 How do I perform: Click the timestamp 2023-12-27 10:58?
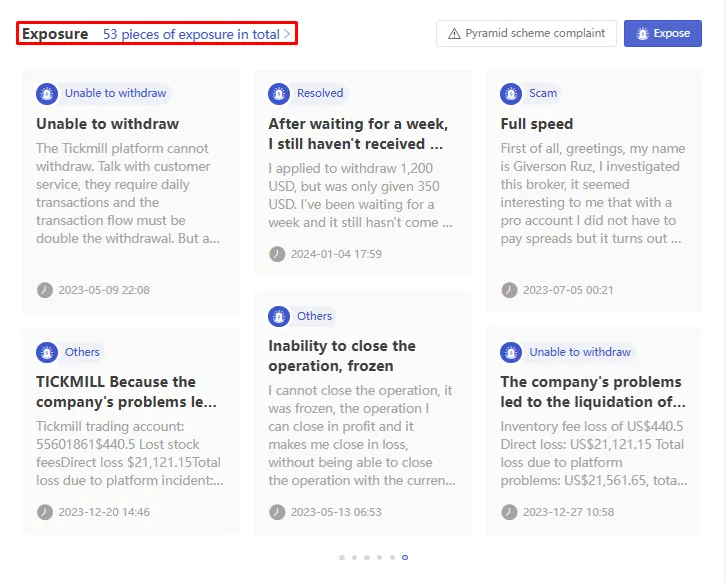(x=569, y=512)
